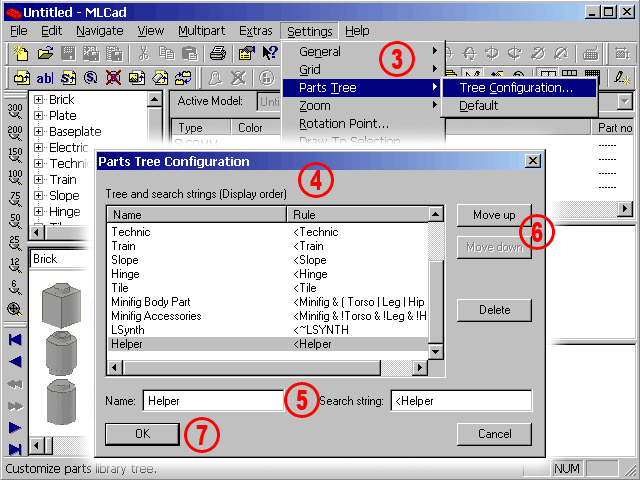Click the Cancel button

click(x=494, y=433)
